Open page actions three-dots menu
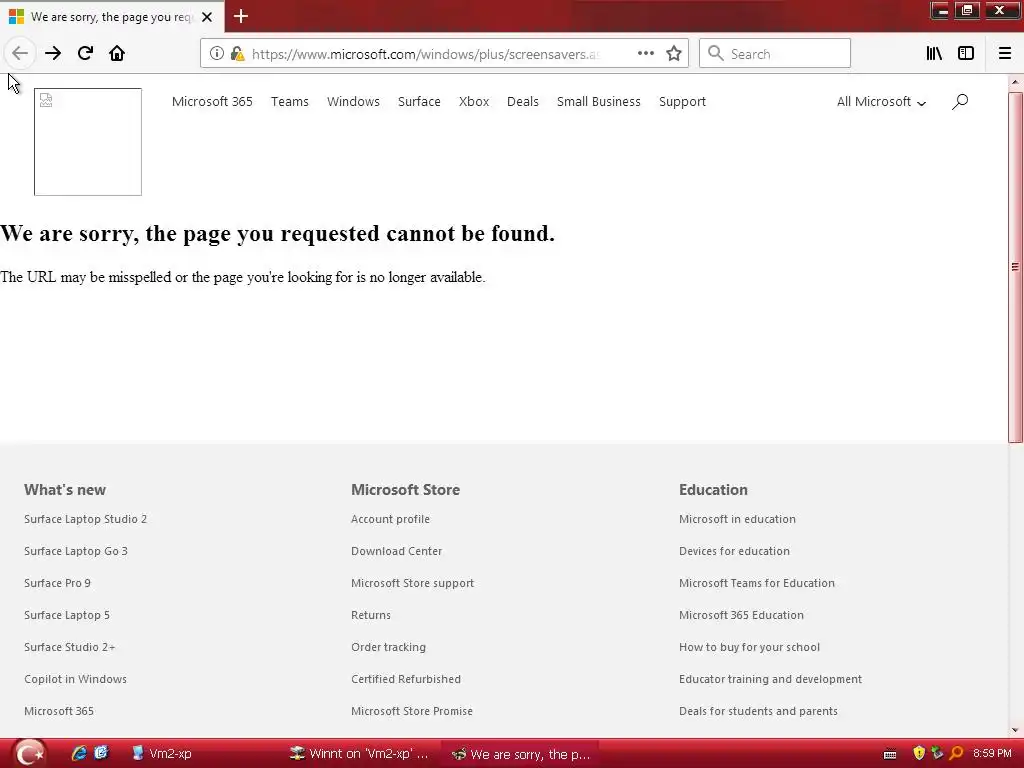Screen dimensions: 1024x768 (x=645, y=54)
